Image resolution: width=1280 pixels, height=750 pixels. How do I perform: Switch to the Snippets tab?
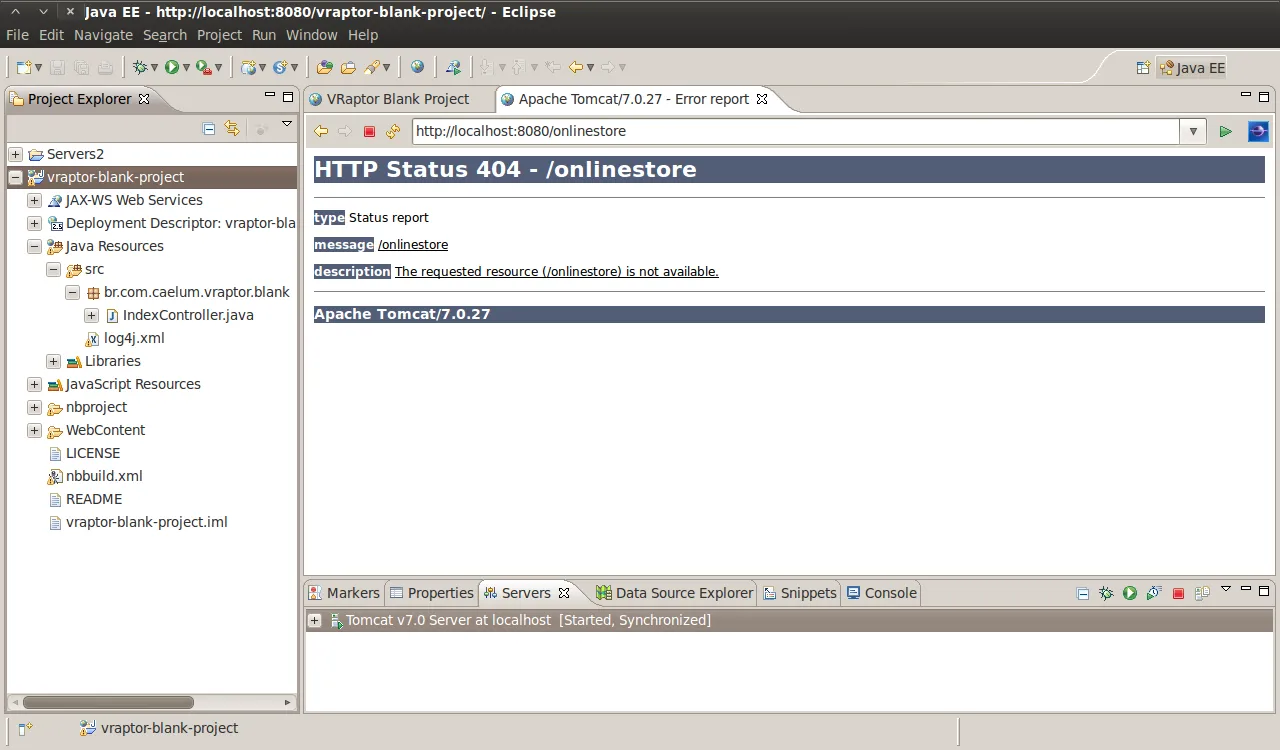click(x=799, y=593)
